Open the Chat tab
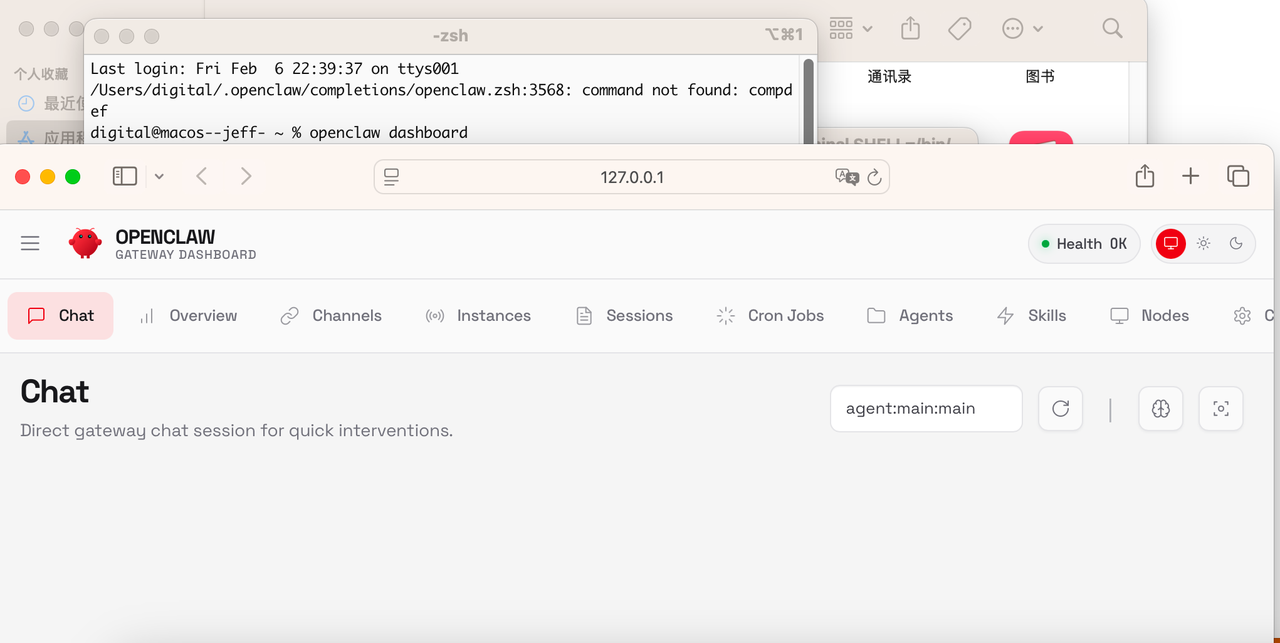Viewport: 1280px width, 643px height. [x=60, y=316]
